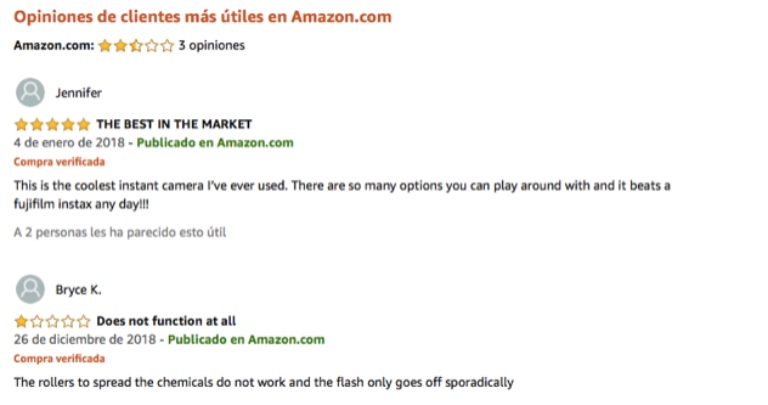Click Bryce K.'s one-star review rating
Image resolution: width=768 pixels, height=405 pixels.
coord(52,322)
